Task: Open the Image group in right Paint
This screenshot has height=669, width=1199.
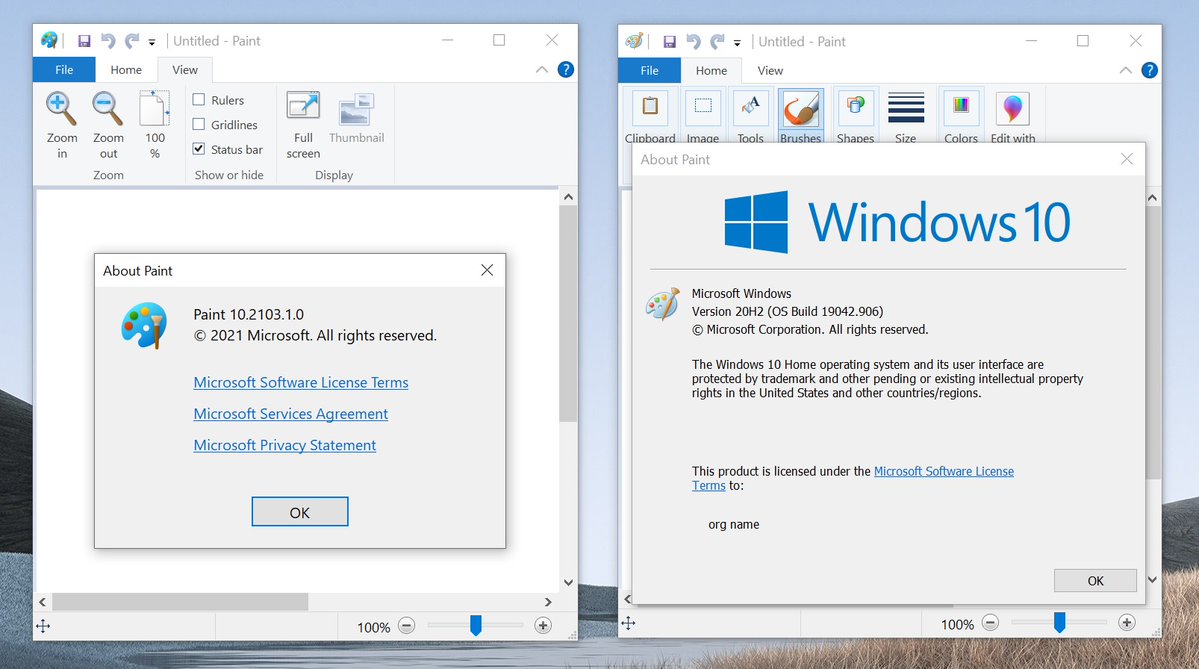Action: tap(703, 117)
